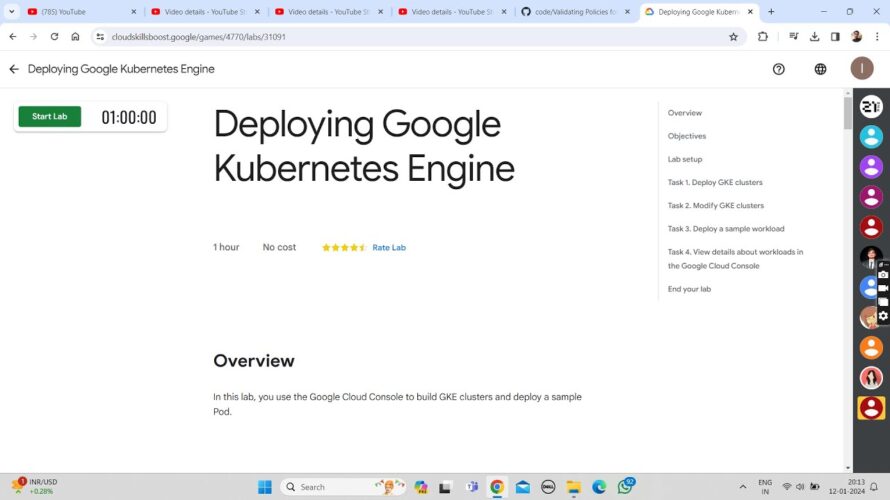
Task: Click the camera screenshot icon in floating toolbar
Action: (x=883, y=275)
